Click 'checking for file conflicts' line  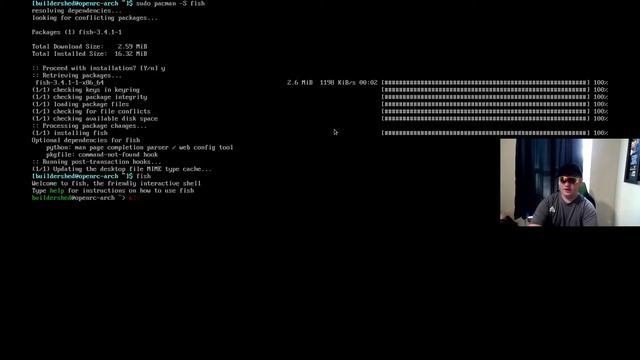(x=91, y=111)
